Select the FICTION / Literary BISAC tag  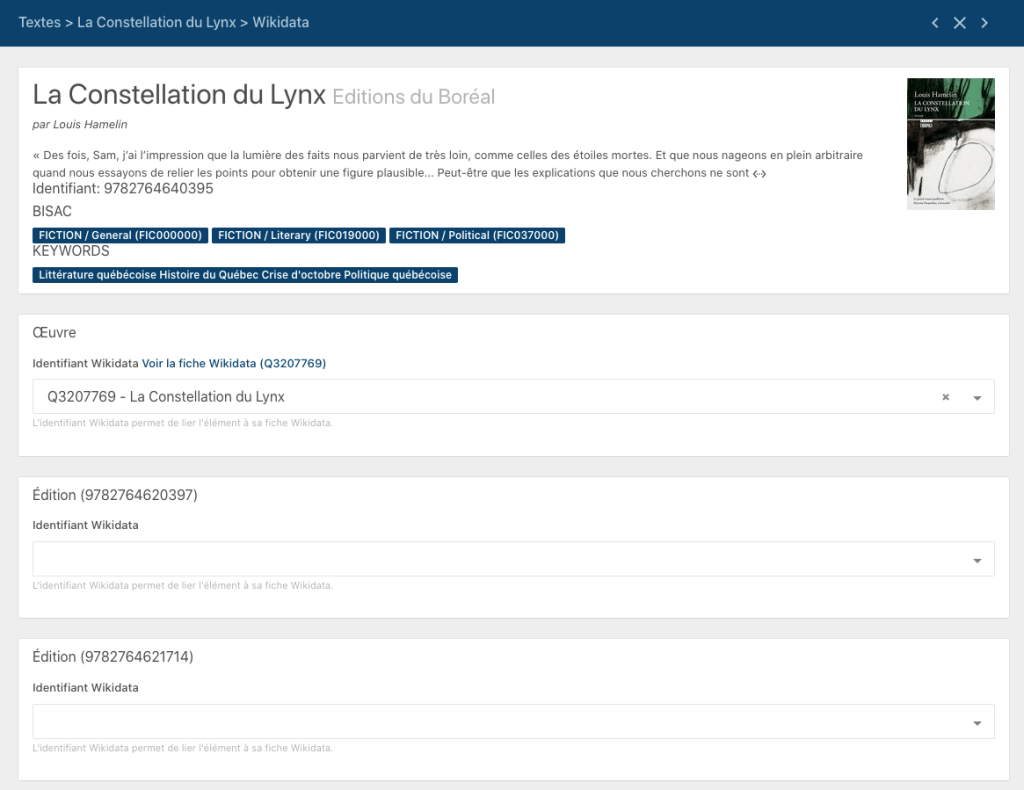(x=298, y=236)
